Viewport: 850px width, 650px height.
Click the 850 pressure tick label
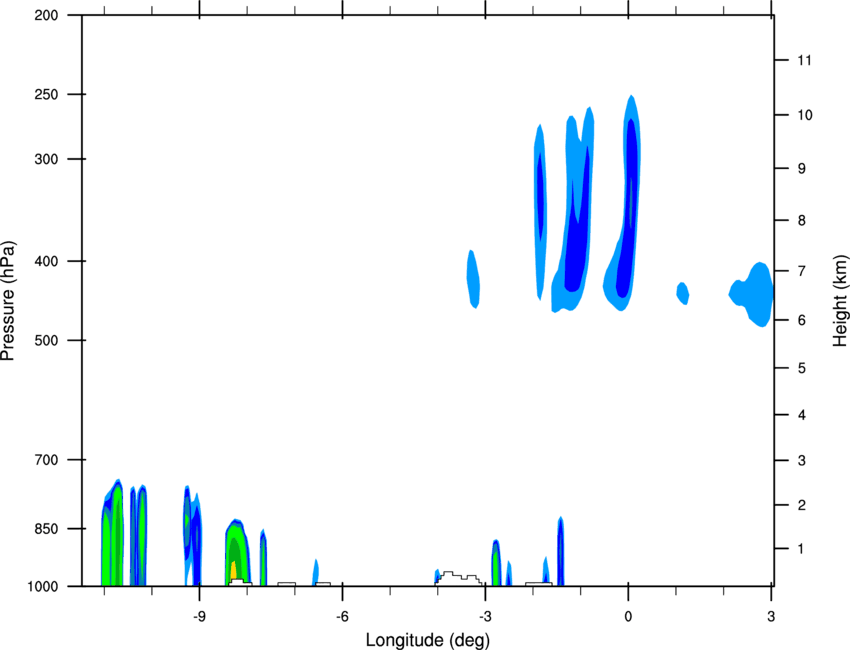coord(46,529)
